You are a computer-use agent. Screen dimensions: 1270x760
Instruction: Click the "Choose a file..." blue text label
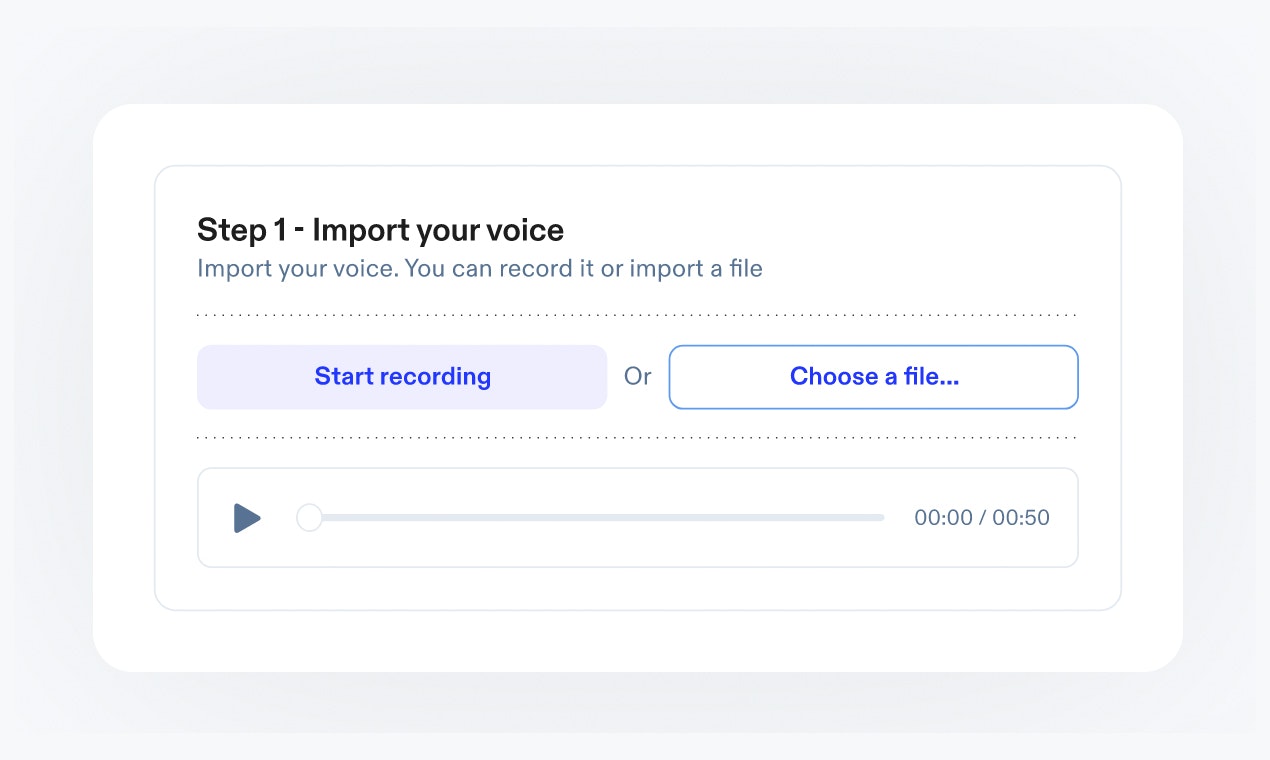[874, 377]
